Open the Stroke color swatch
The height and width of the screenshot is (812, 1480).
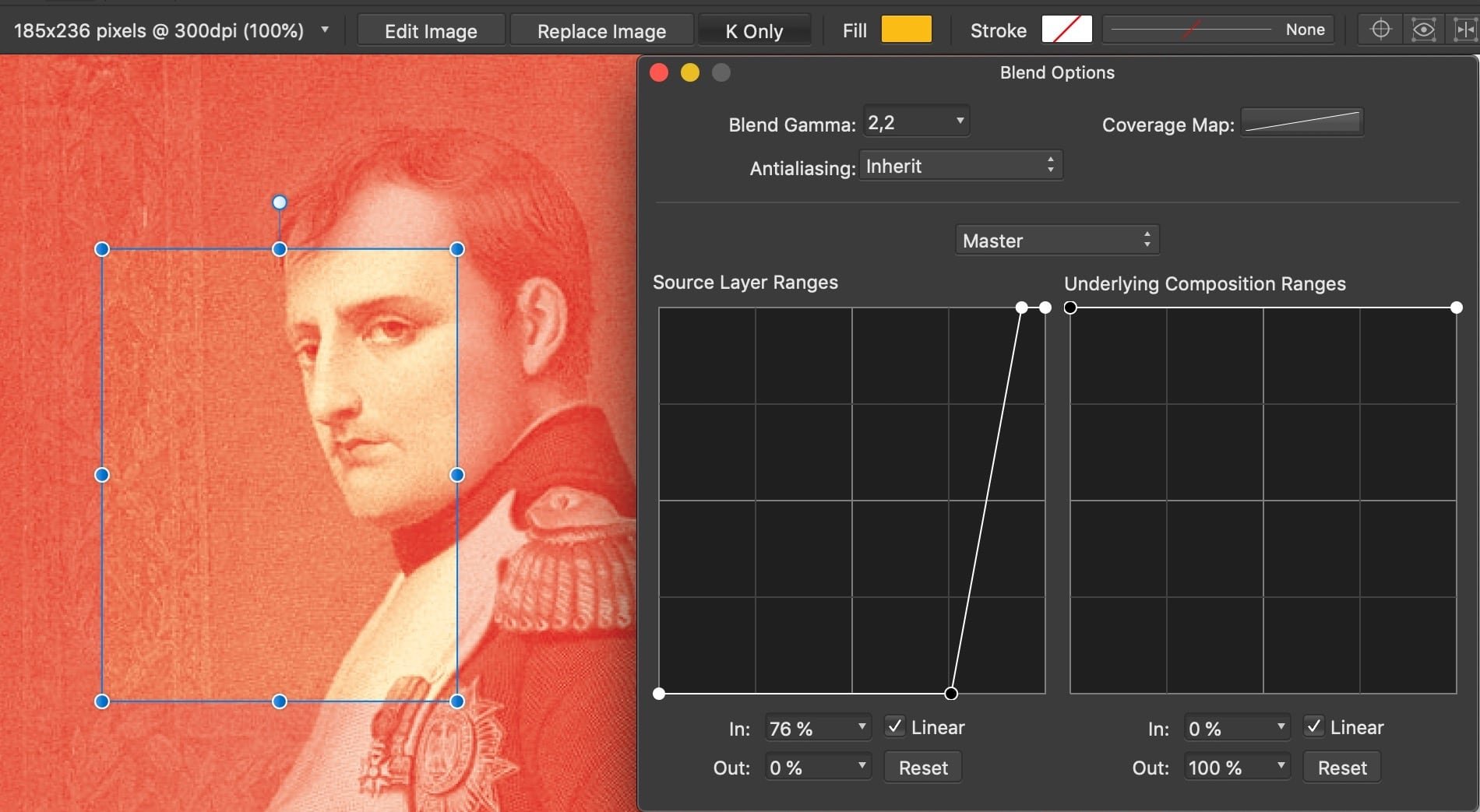click(x=1066, y=30)
